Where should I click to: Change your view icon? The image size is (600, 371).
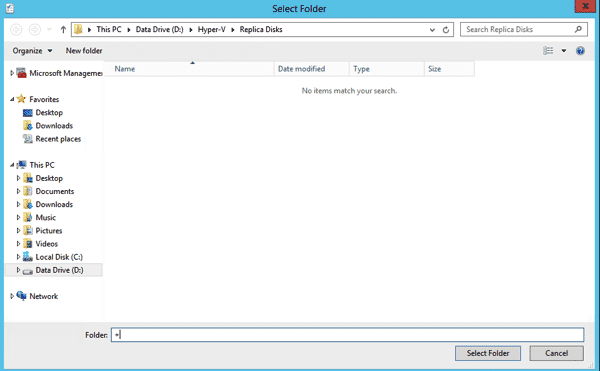(548, 50)
